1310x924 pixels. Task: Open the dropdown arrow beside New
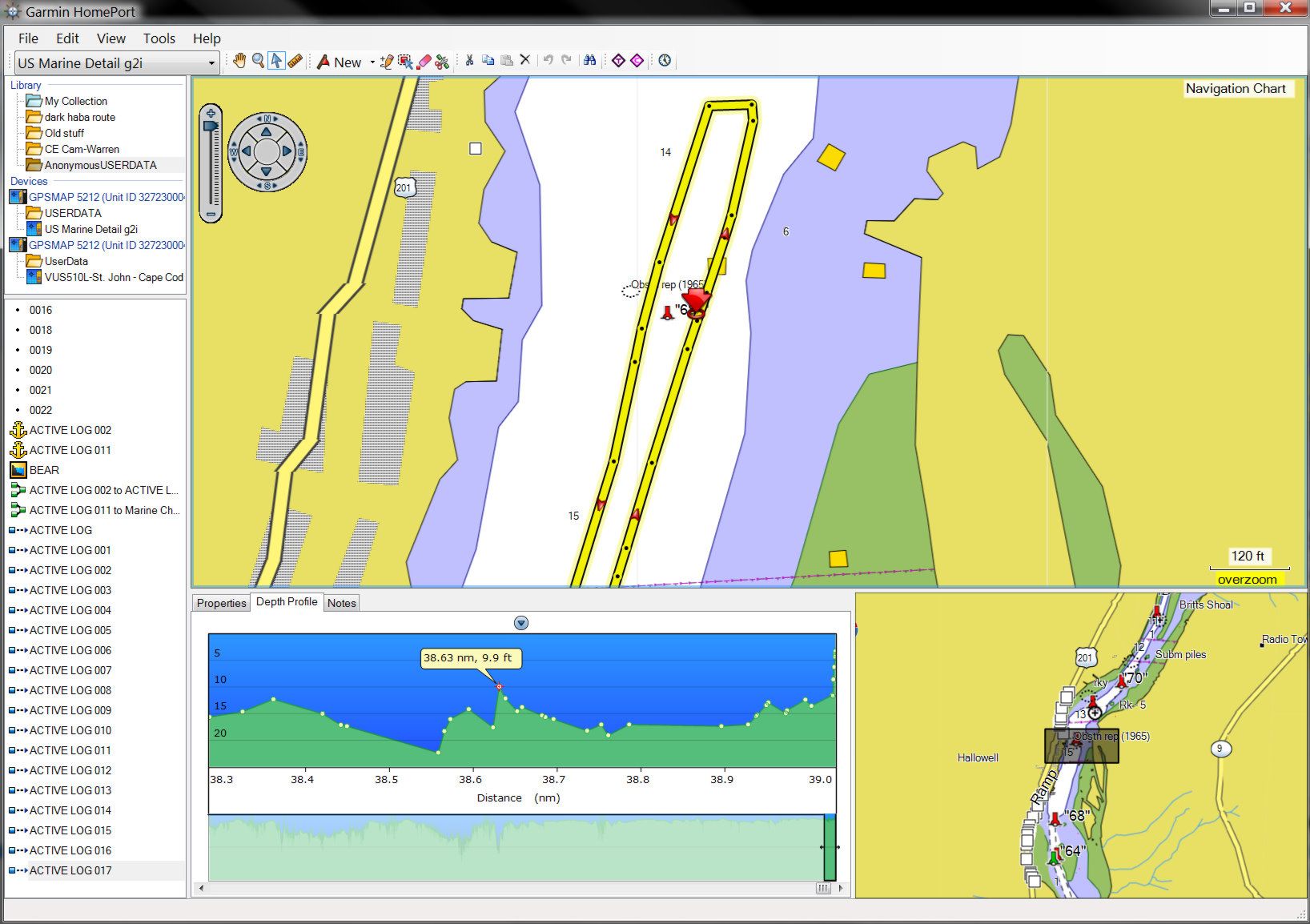[372, 62]
